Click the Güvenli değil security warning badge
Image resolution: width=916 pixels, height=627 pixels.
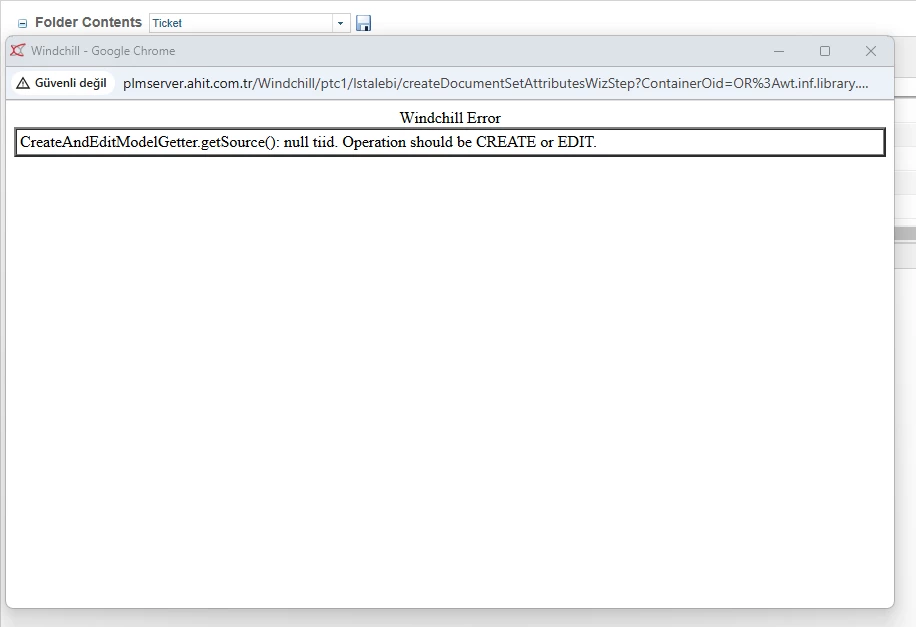click(x=62, y=83)
